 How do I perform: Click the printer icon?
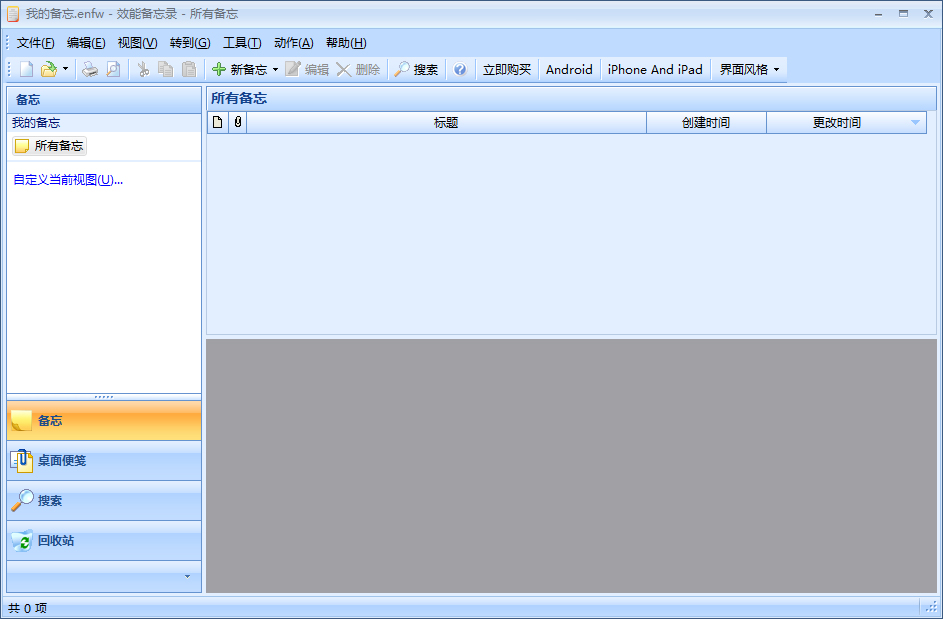(x=90, y=70)
